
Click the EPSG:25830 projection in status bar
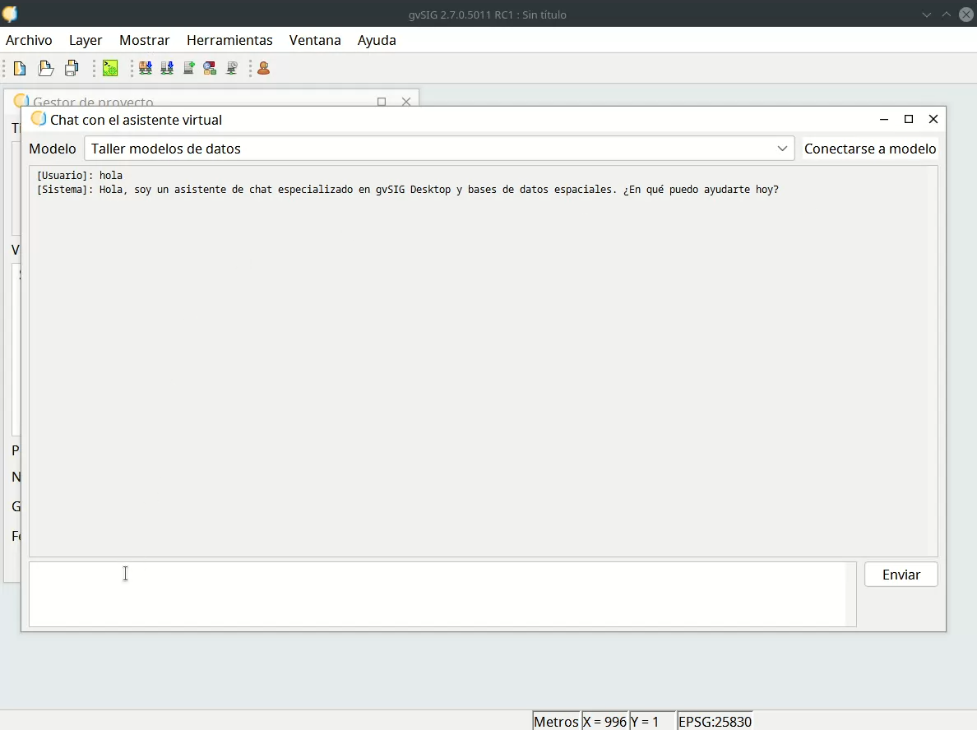[x=715, y=721]
